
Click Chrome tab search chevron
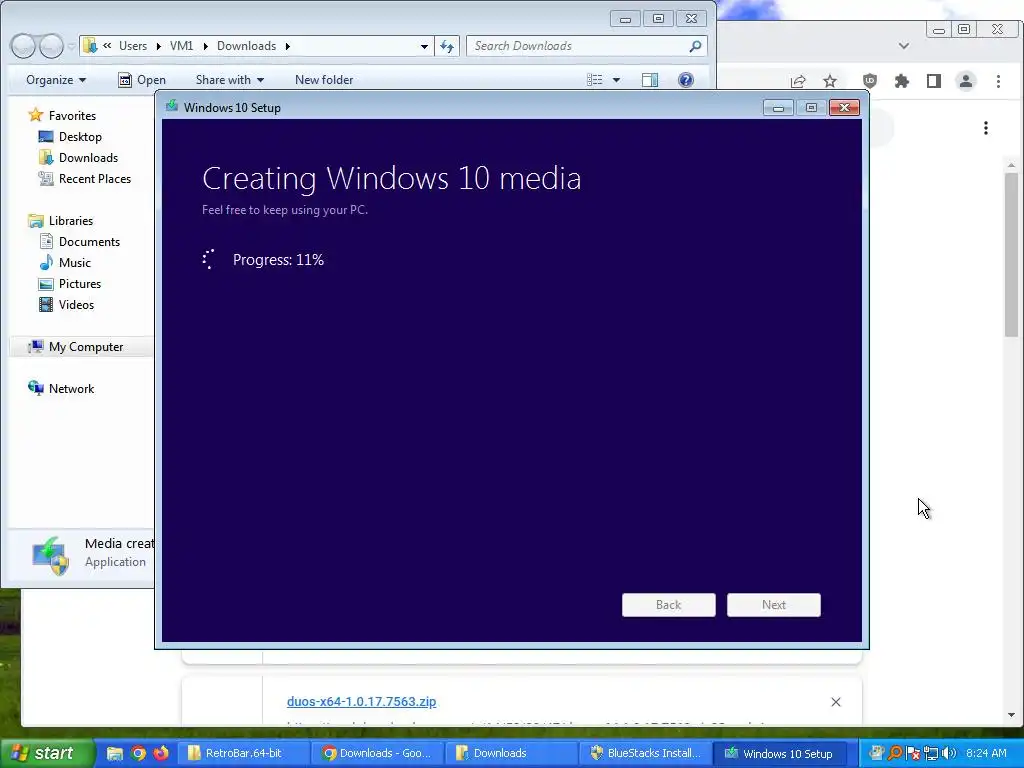coord(903,46)
